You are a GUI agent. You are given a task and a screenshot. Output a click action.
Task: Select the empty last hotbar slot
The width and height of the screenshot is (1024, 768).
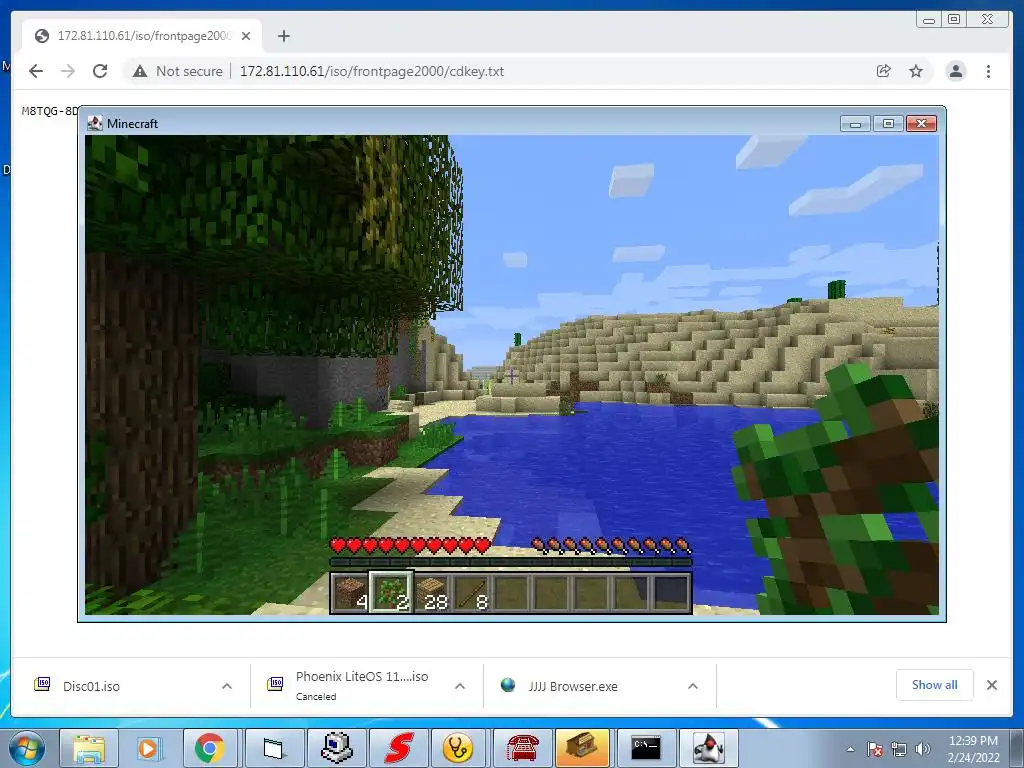[671, 593]
